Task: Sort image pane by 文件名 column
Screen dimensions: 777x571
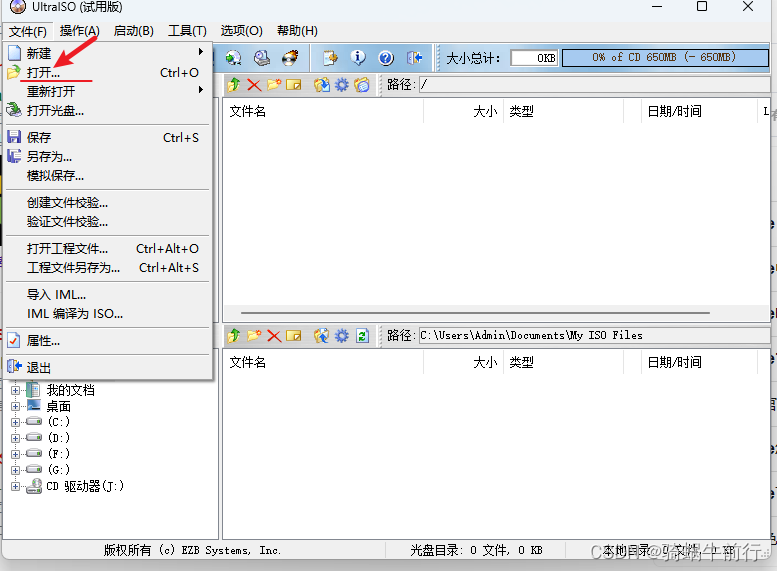Action: (324, 112)
